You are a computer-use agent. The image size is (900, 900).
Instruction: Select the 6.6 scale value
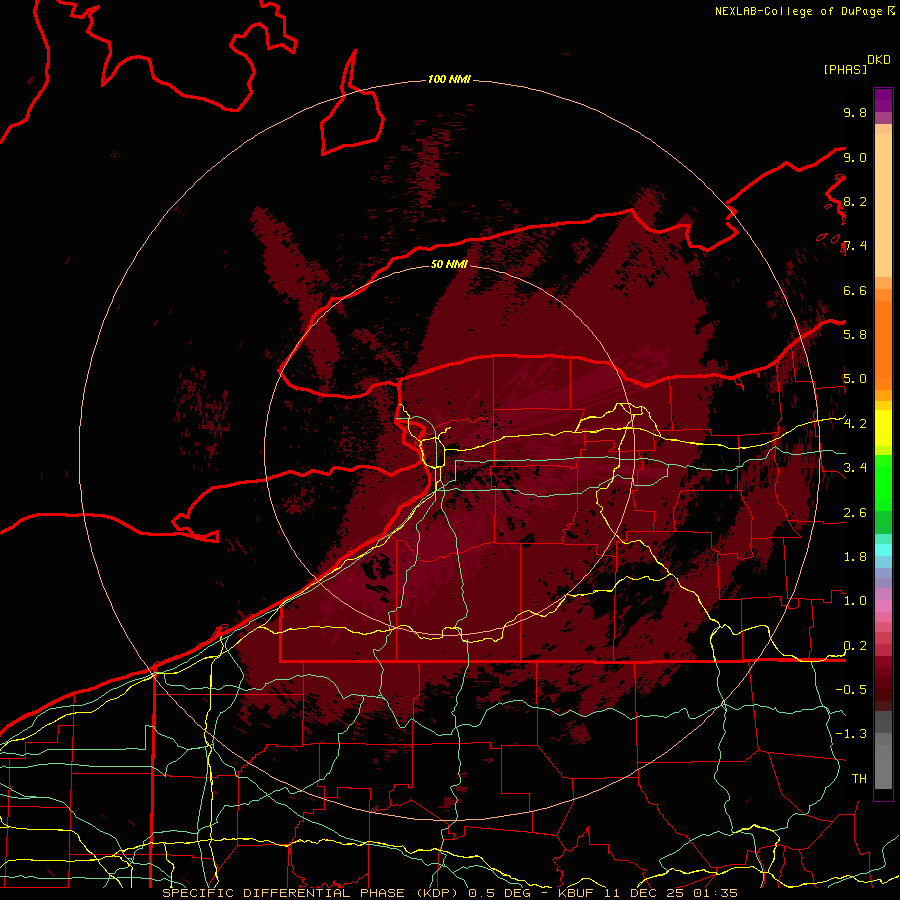tap(855, 290)
